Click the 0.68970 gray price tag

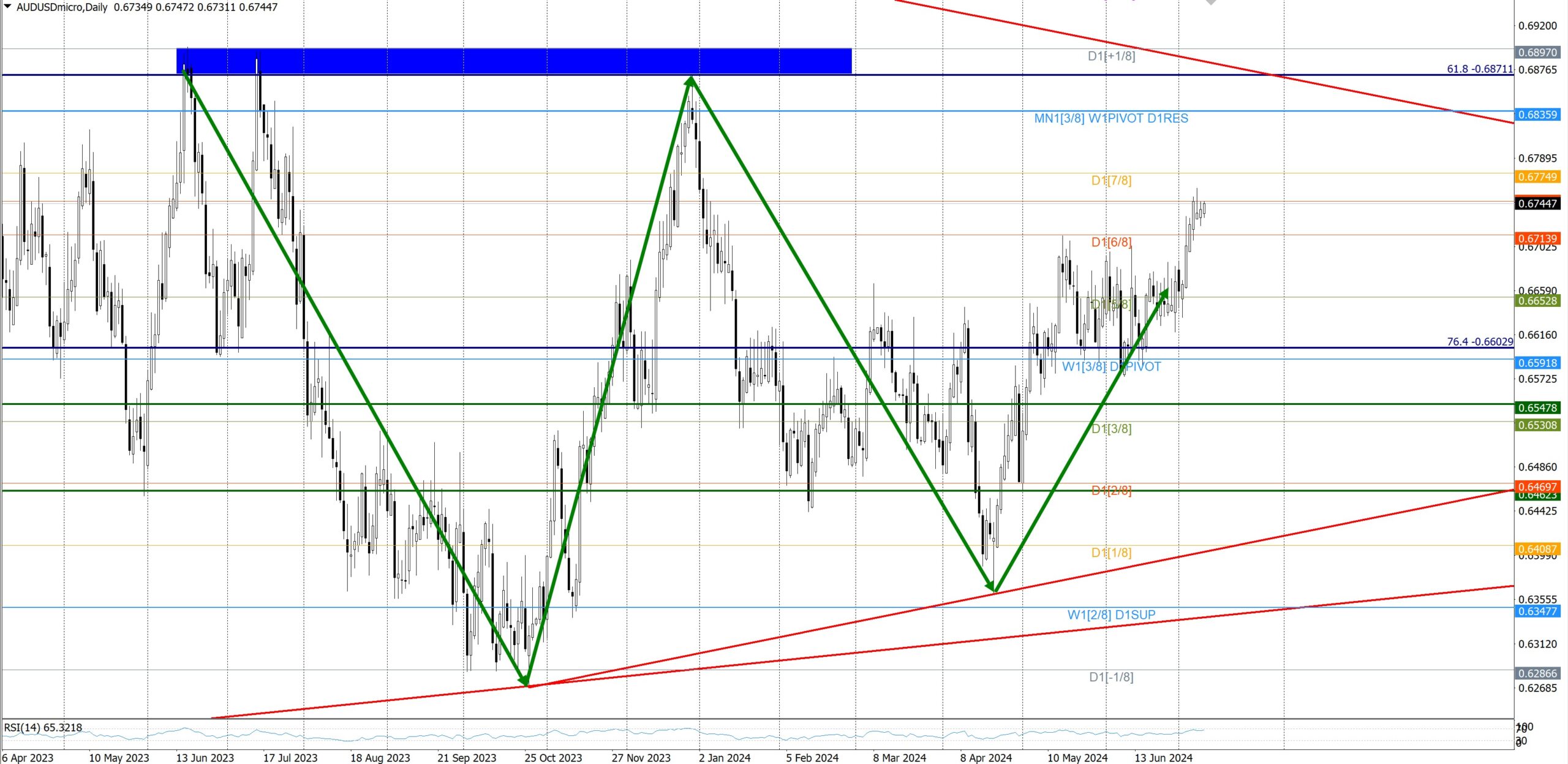coord(1537,53)
